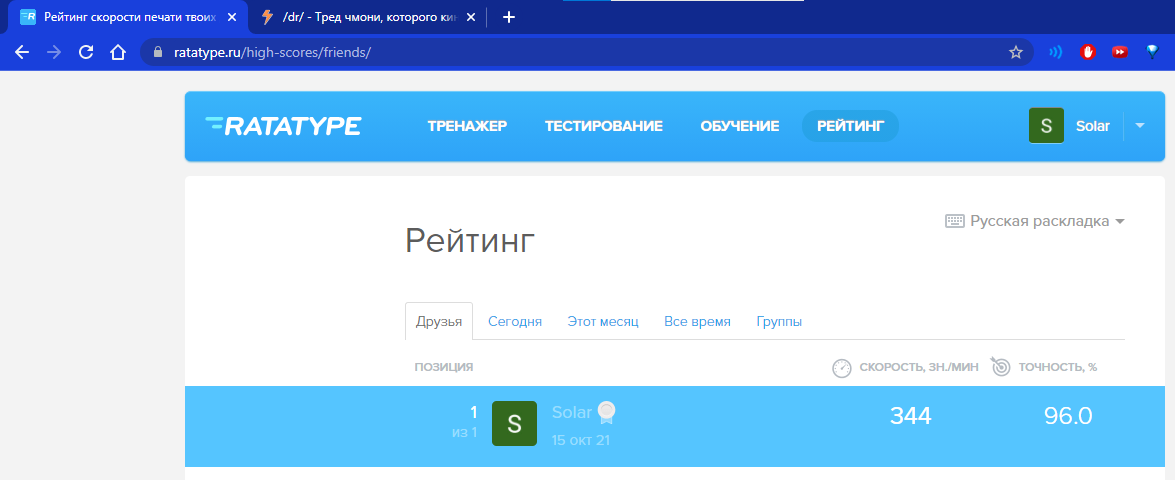The height and width of the screenshot is (480, 1175).
Task: Close the /dr/ thread tab
Action: (x=471, y=16)
